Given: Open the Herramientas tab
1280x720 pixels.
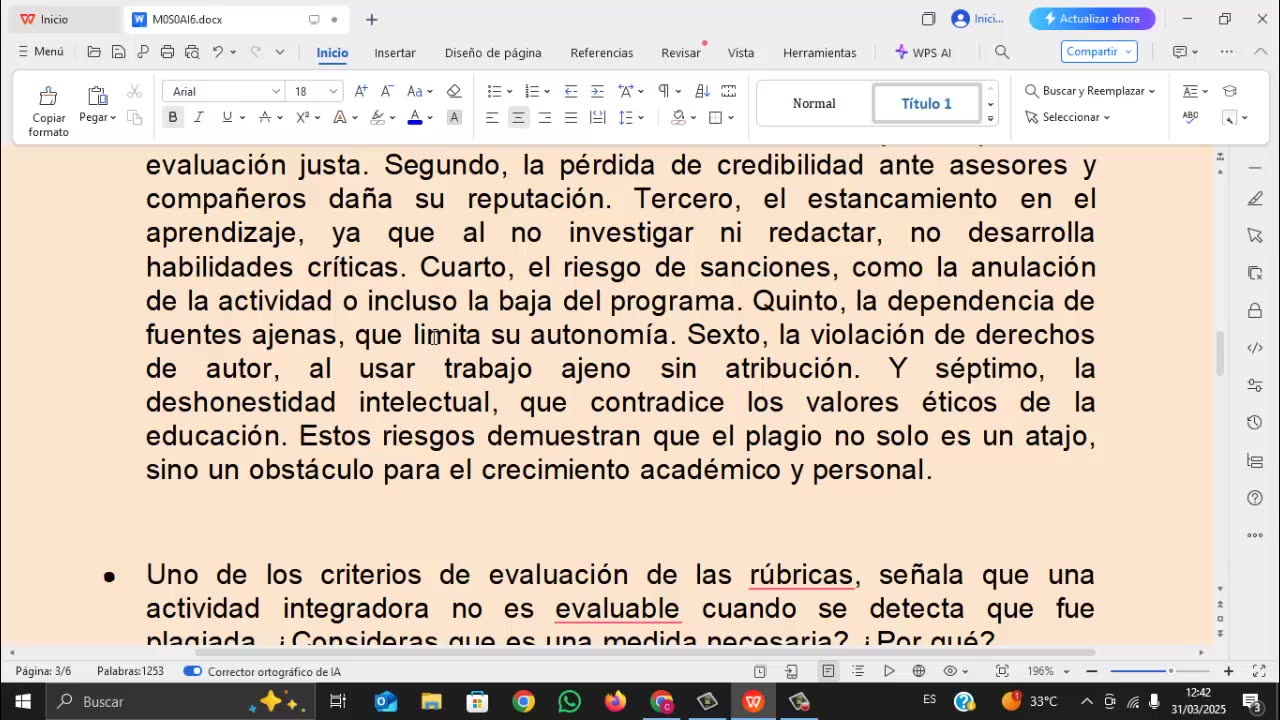Looking at the screenshot, I should pos(820,52).
